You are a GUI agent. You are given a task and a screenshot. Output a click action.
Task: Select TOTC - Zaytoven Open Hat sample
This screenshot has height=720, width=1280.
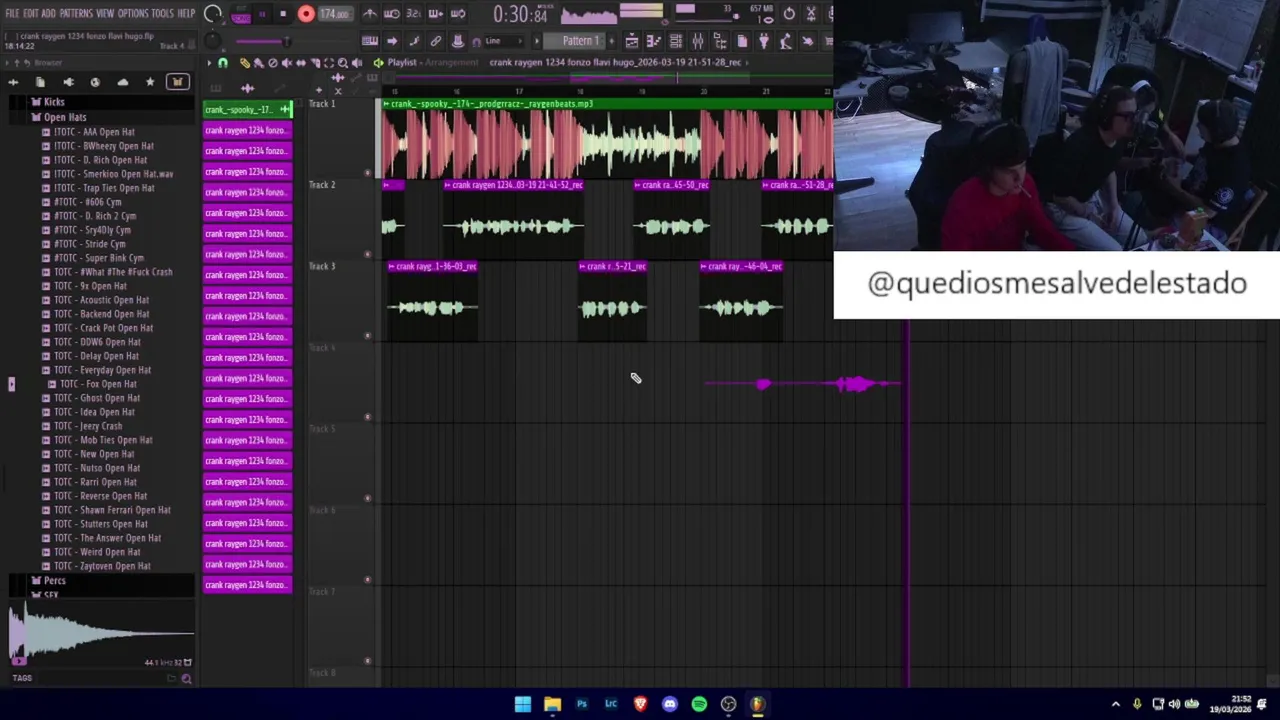click(96, 566)
